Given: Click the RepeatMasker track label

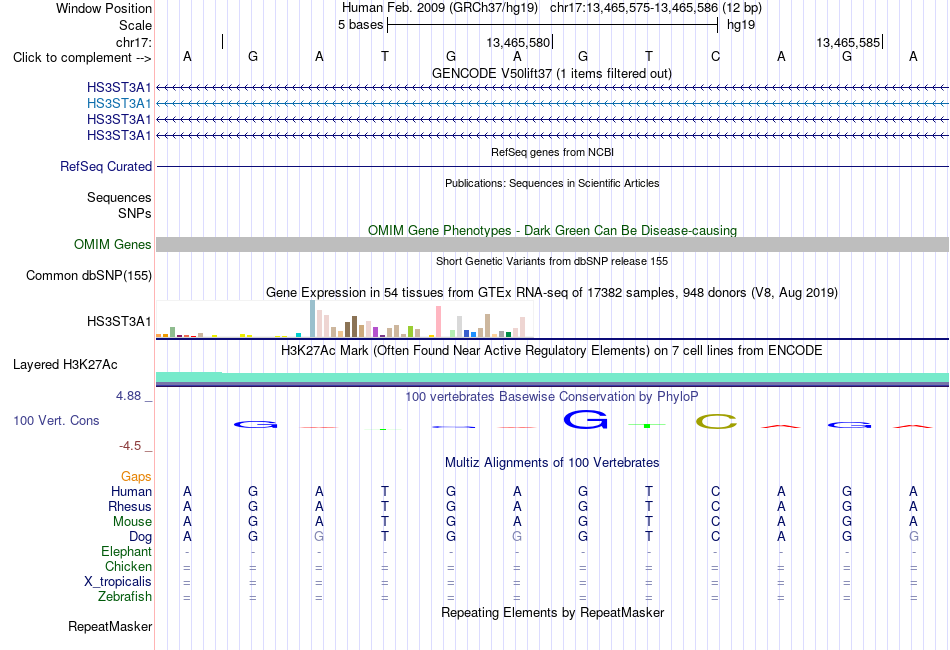Looking at the screenshot, I should click(110, 626).
